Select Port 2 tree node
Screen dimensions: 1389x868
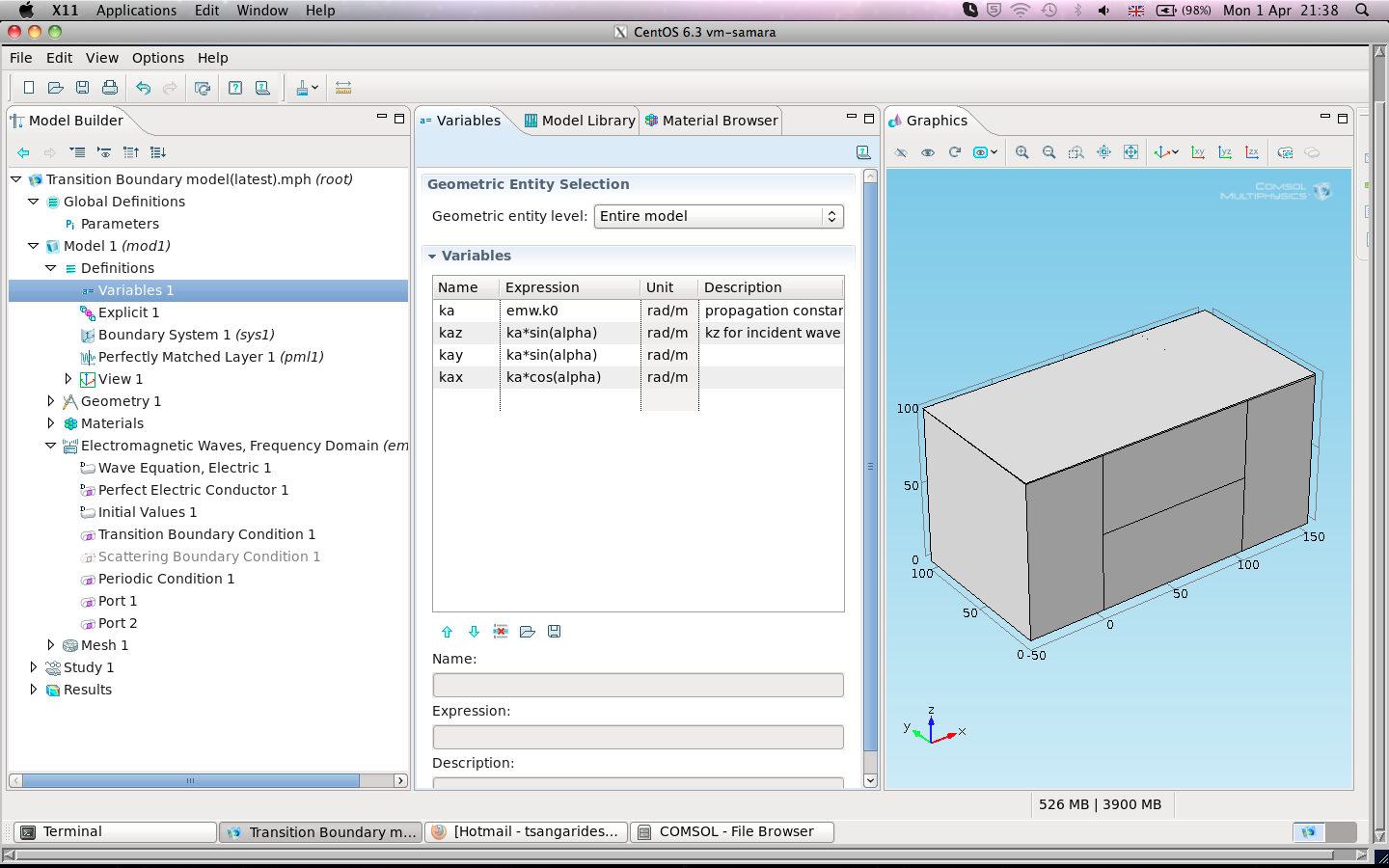(x=118, y=623)
